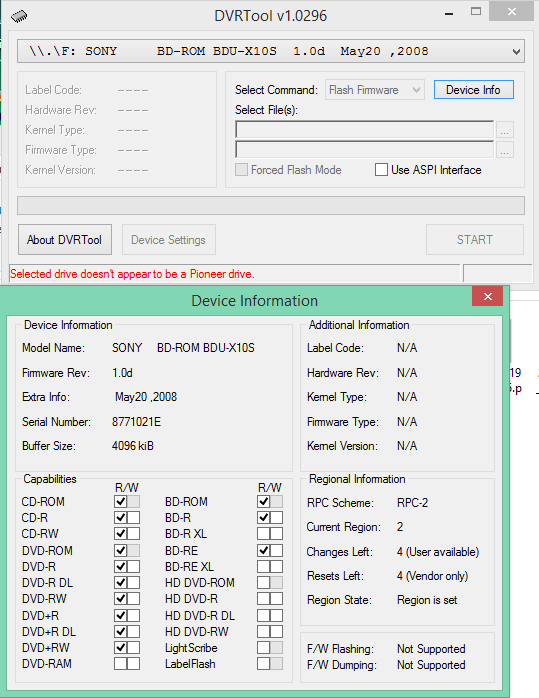This screenshot has height=698, width=539.
Task: Minimize the DVRTool window
Action: pyautogui.click(x=449, y=14)
